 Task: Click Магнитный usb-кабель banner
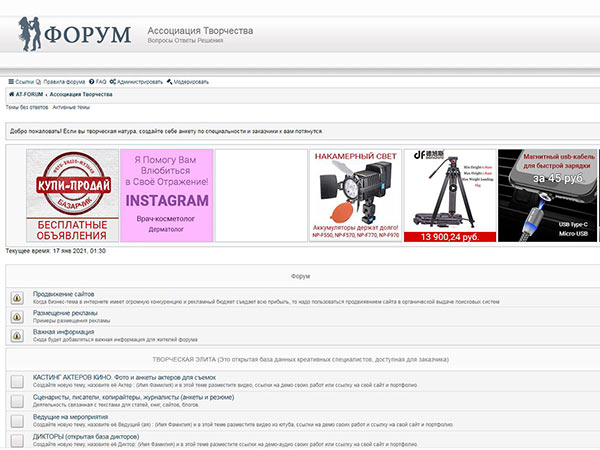tap(548, 196)
